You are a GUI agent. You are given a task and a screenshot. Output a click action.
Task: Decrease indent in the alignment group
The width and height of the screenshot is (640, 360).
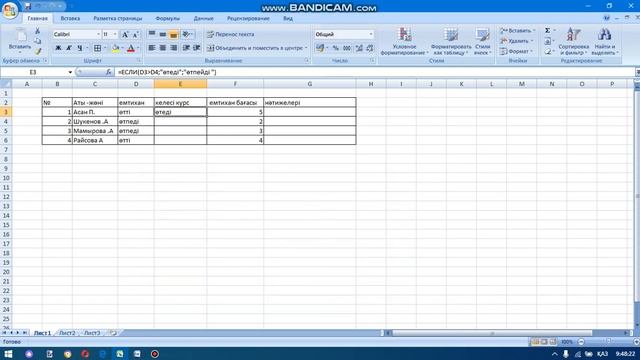[186, 48]
